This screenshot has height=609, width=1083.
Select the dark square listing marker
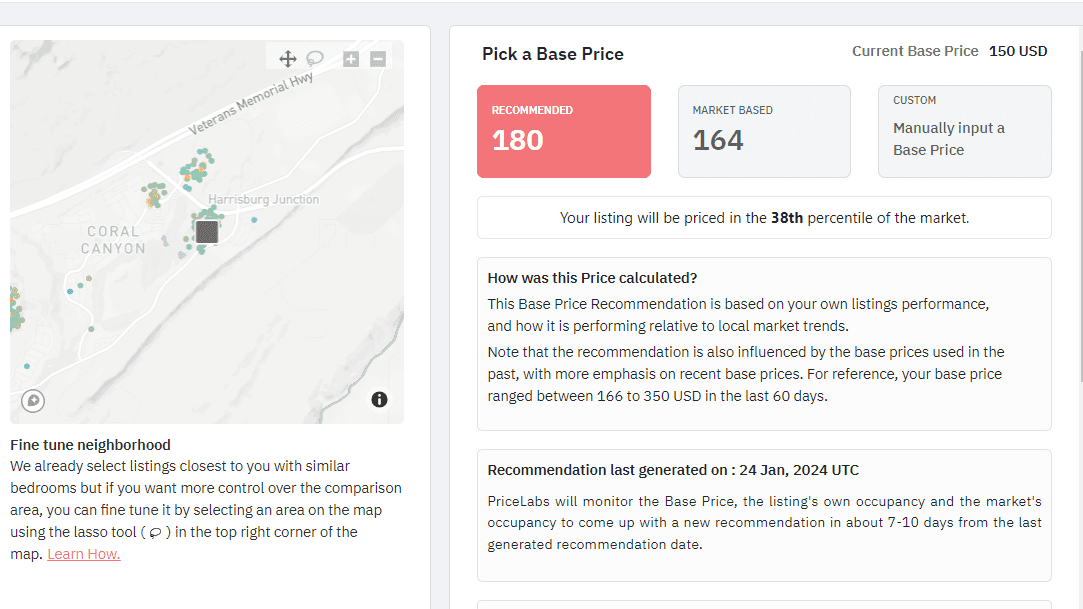point(207,232)
